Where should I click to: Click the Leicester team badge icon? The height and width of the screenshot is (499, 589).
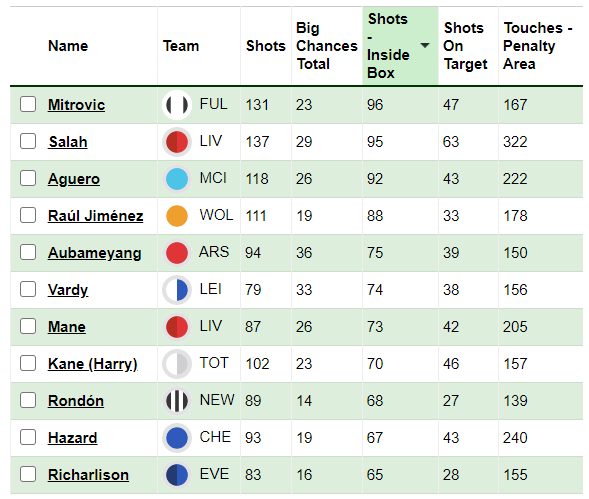(177, 290)
